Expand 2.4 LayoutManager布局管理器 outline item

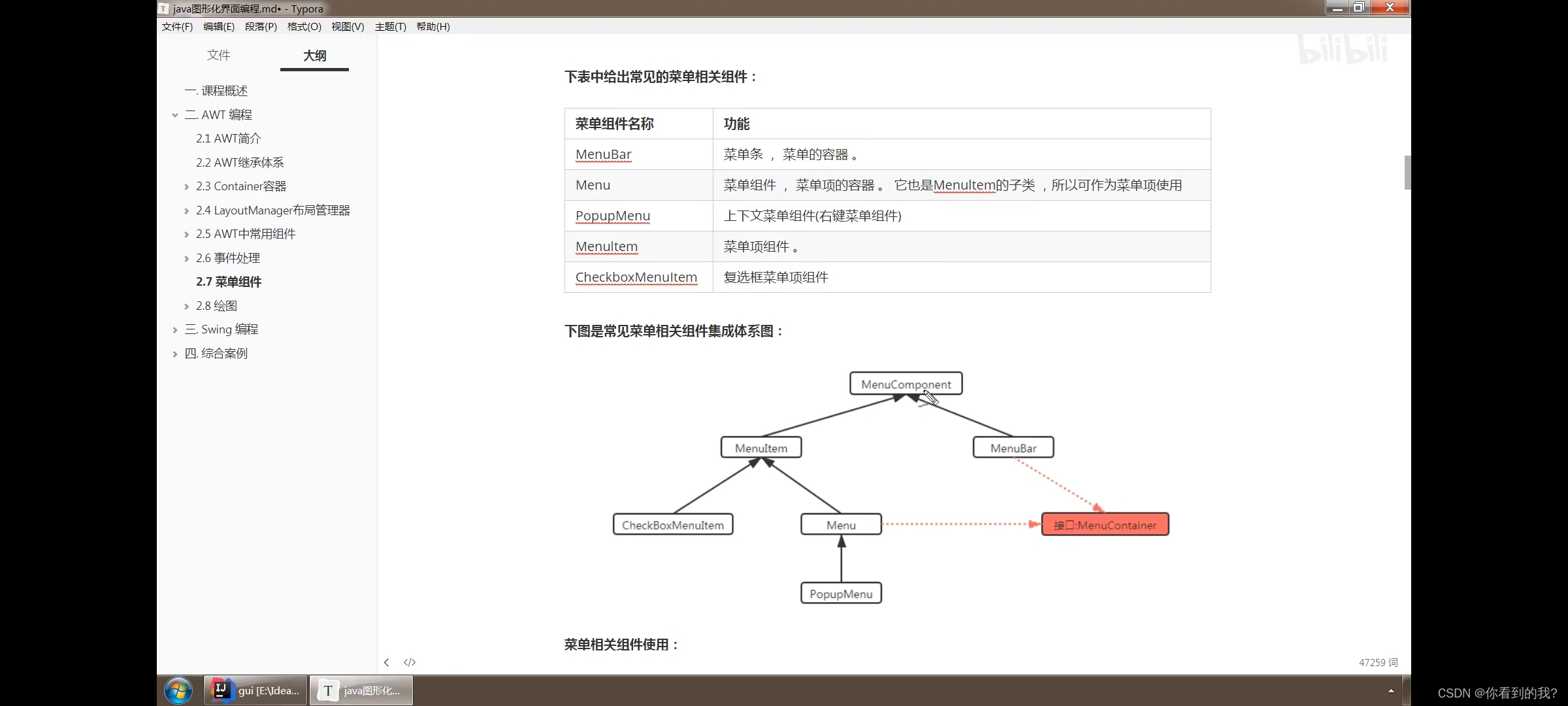coord(187,210)
